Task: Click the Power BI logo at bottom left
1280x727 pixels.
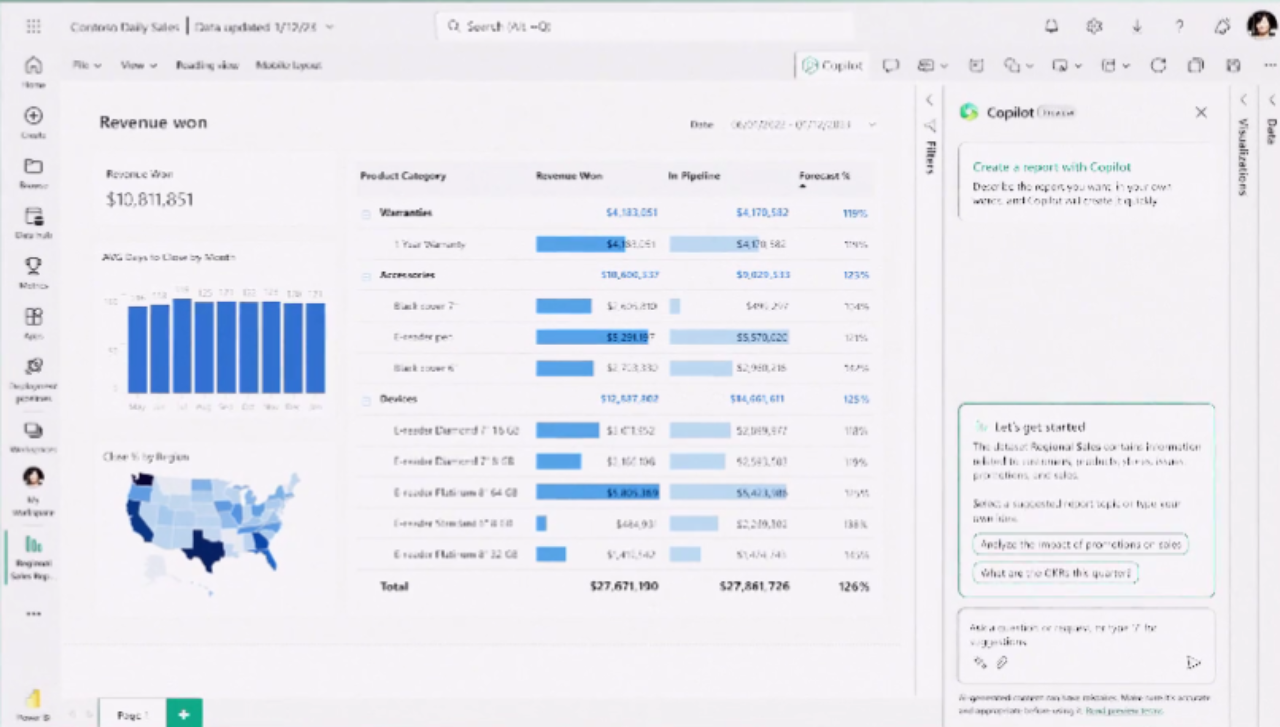Action: (x=33, y=702)
